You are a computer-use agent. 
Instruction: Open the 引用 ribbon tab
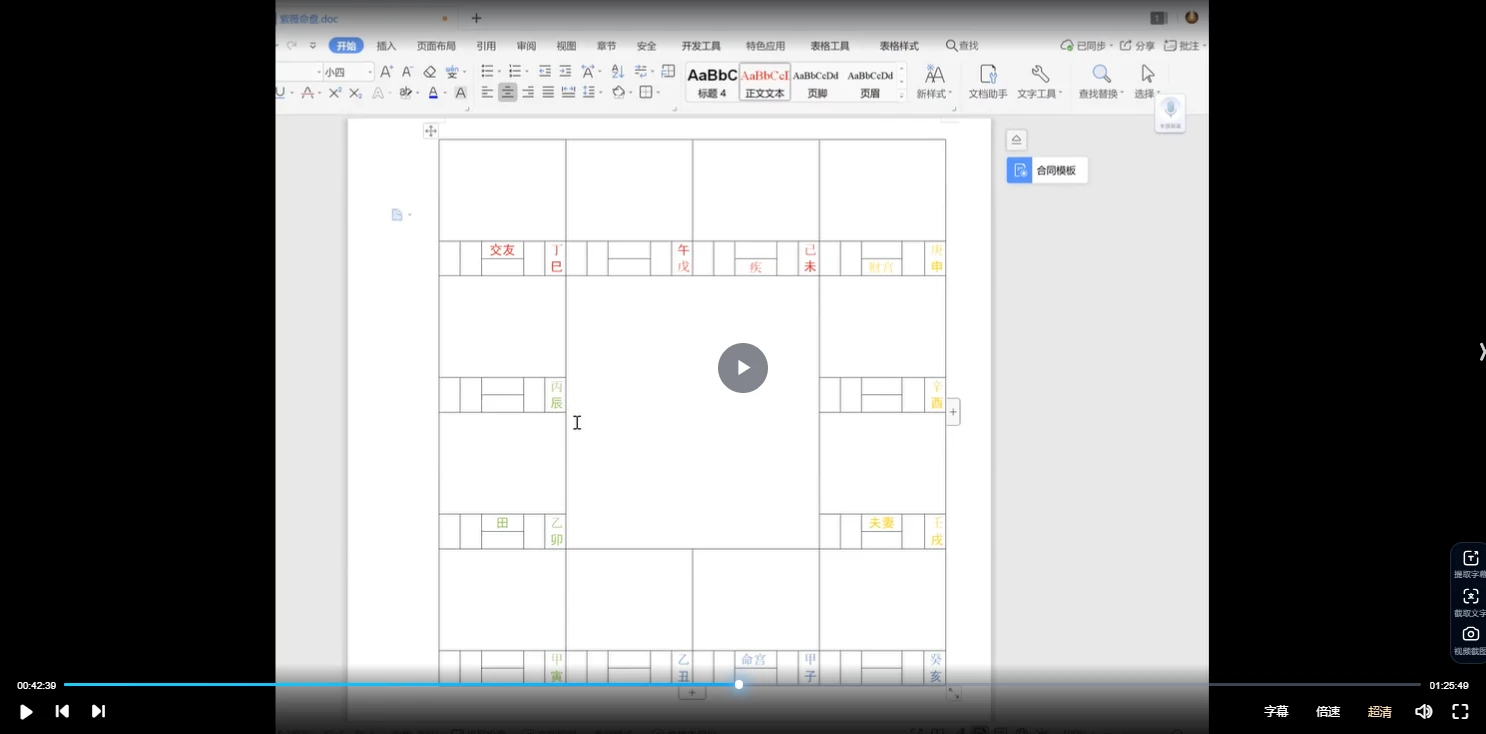(x=486, y=46)
